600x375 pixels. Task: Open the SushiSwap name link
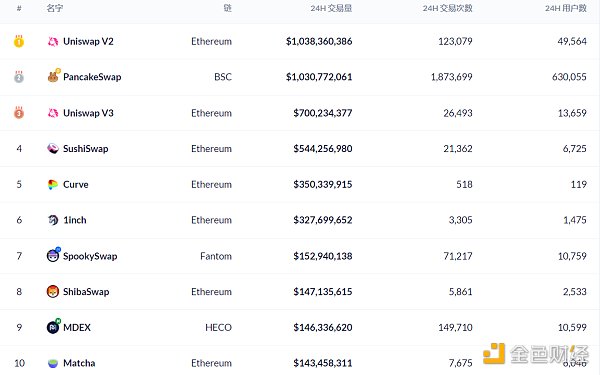(86, 148)
